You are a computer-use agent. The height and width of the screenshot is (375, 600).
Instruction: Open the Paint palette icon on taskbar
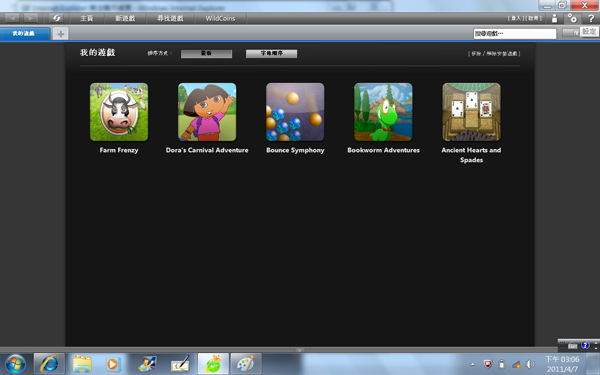pyautogui.click(x=246, y=364)
